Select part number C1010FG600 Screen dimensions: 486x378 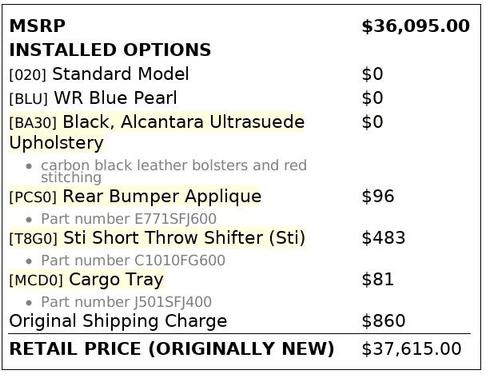(133, 260)
